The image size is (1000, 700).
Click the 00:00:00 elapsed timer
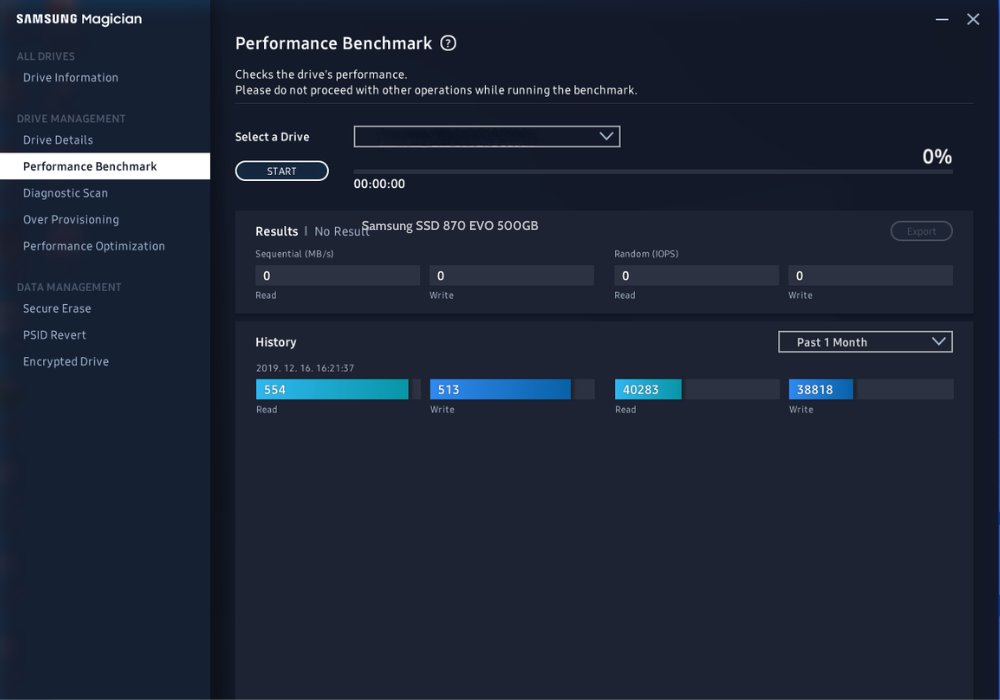[379, 184]
